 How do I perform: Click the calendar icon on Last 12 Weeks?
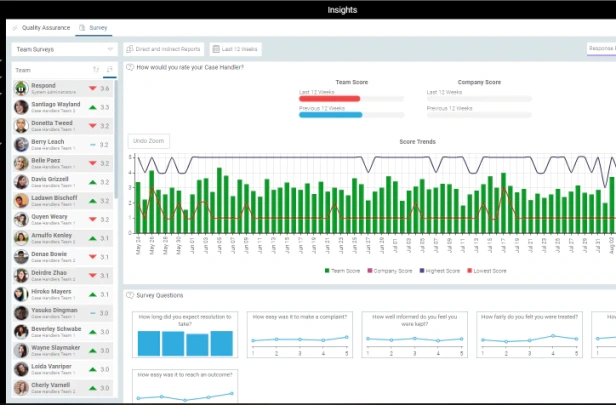click(216, 49)
